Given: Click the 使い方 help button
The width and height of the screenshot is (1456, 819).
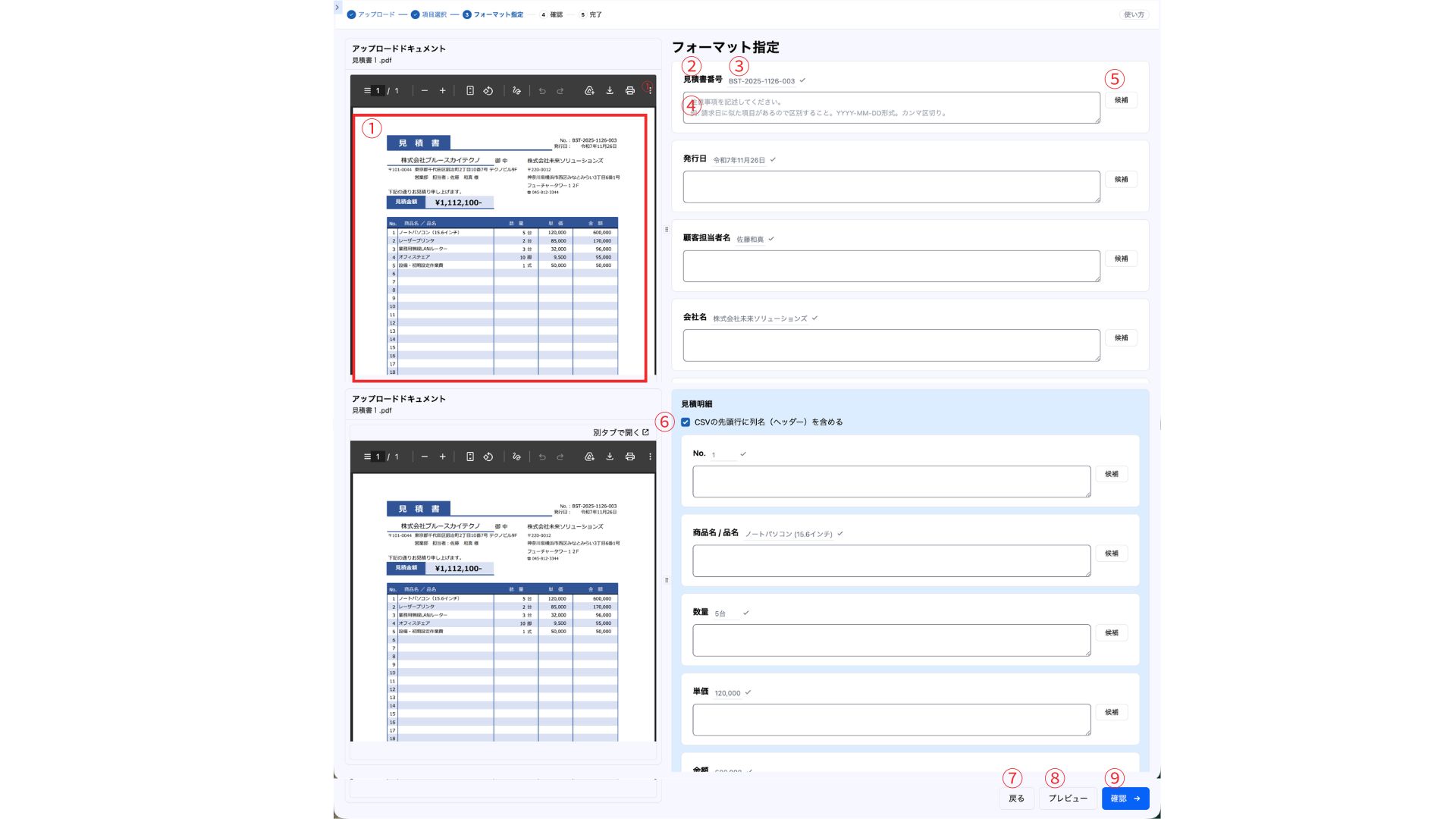Looking at the screenshot, I should tap(1134, 14).
